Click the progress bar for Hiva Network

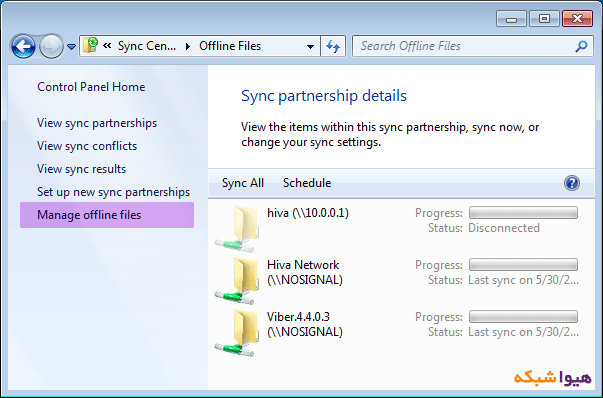523,265
